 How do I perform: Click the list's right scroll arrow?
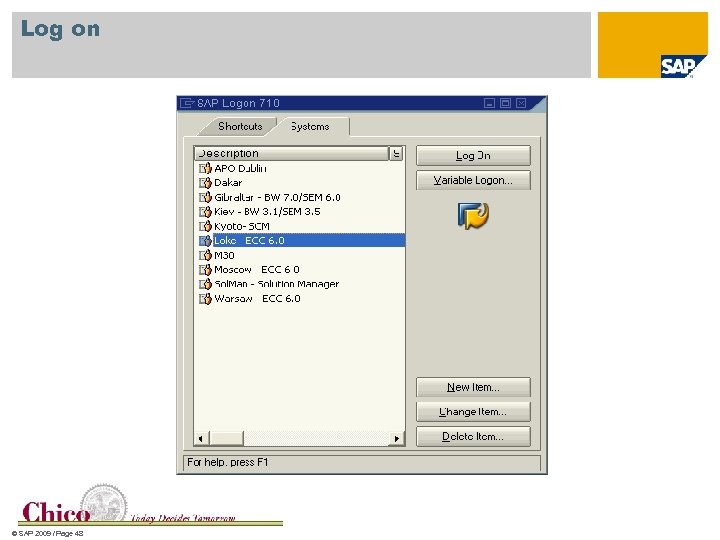(397, 439)
